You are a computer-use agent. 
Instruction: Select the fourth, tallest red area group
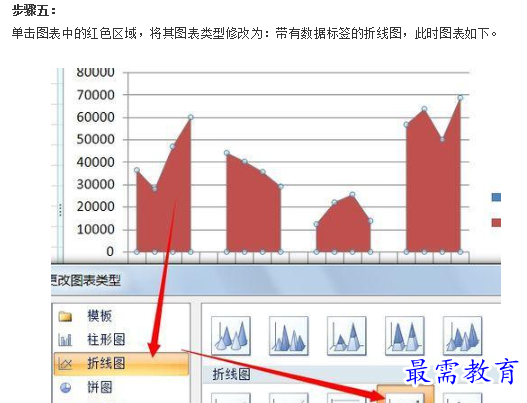click(433, 188)
